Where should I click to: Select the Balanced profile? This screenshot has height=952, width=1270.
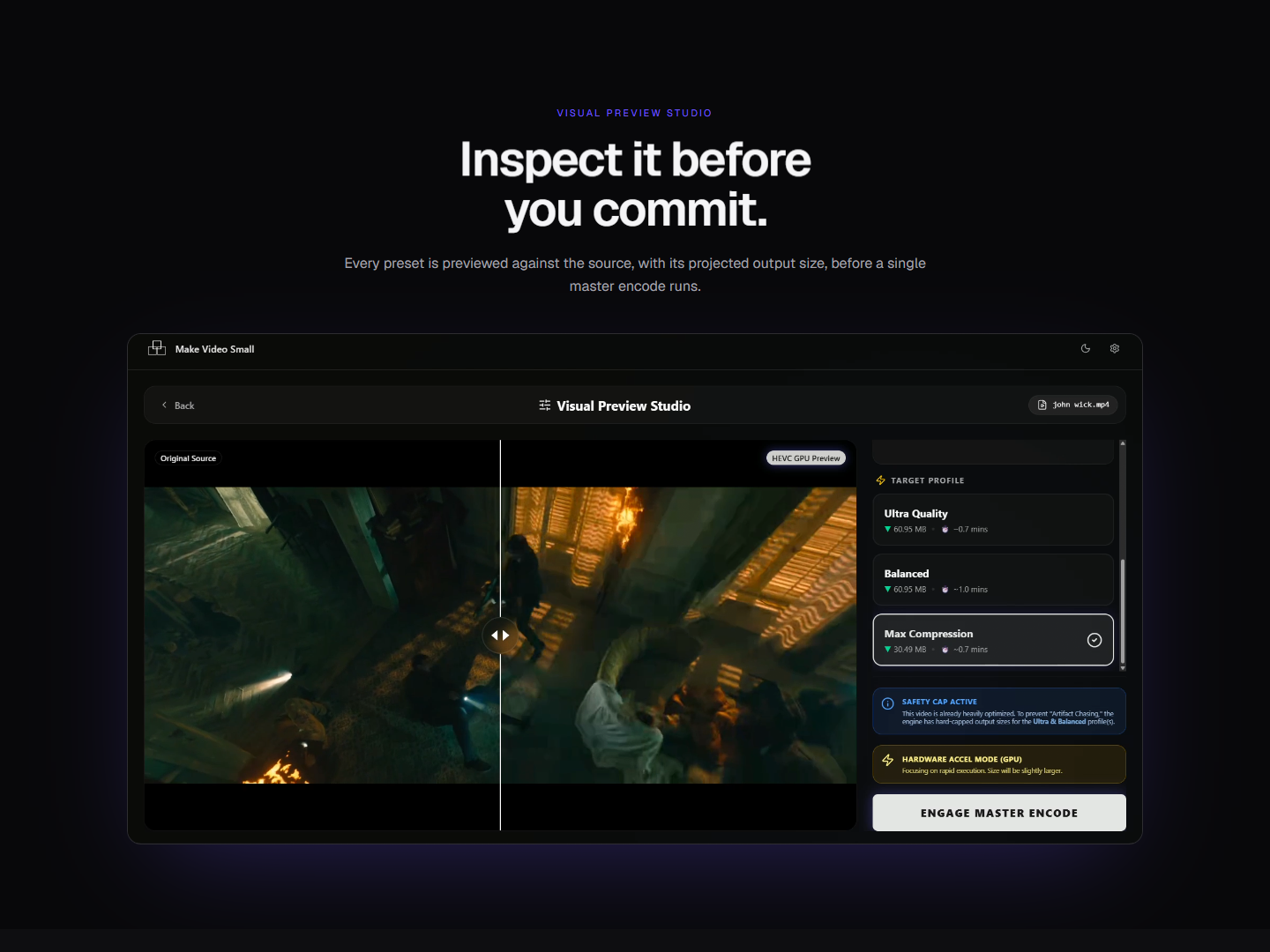coord(993,580)
